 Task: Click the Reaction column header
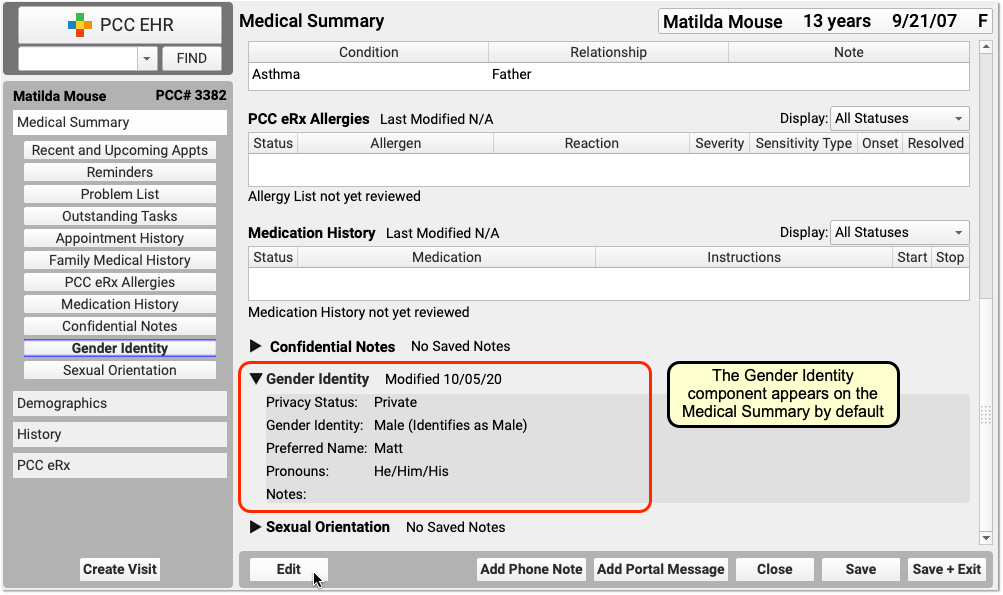[x=592, y=143]
